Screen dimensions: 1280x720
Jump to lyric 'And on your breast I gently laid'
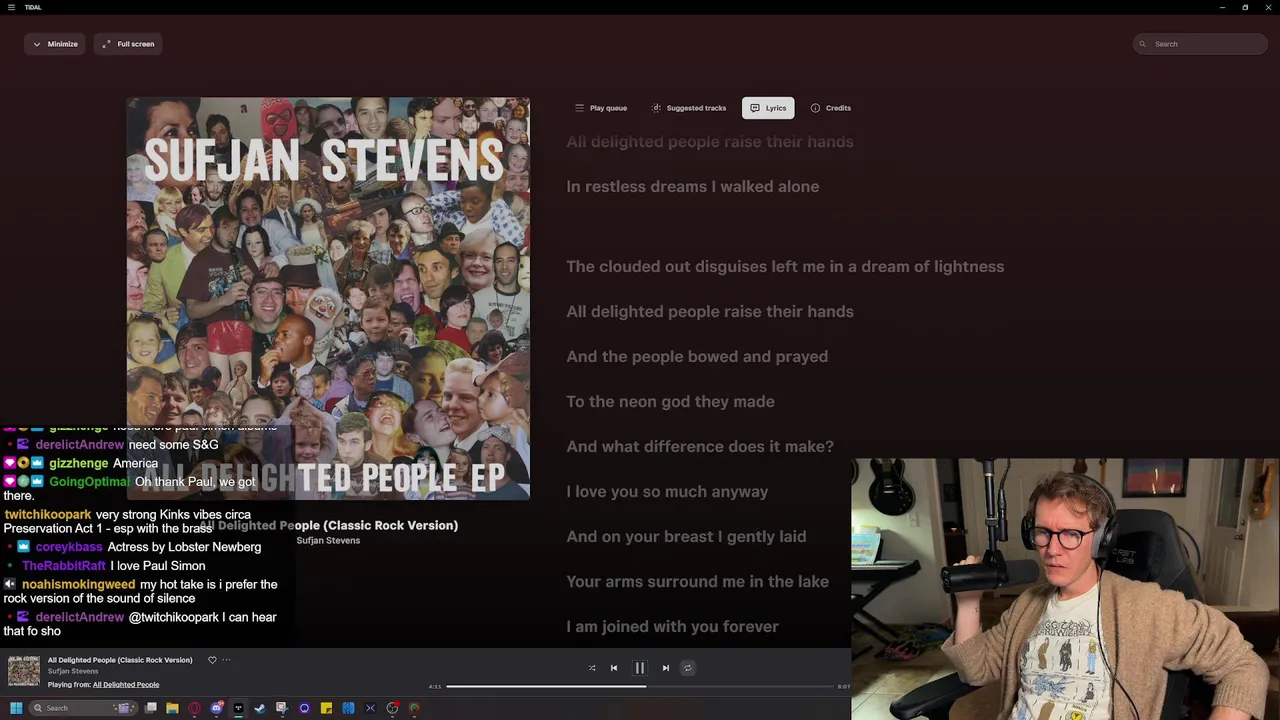686,536
